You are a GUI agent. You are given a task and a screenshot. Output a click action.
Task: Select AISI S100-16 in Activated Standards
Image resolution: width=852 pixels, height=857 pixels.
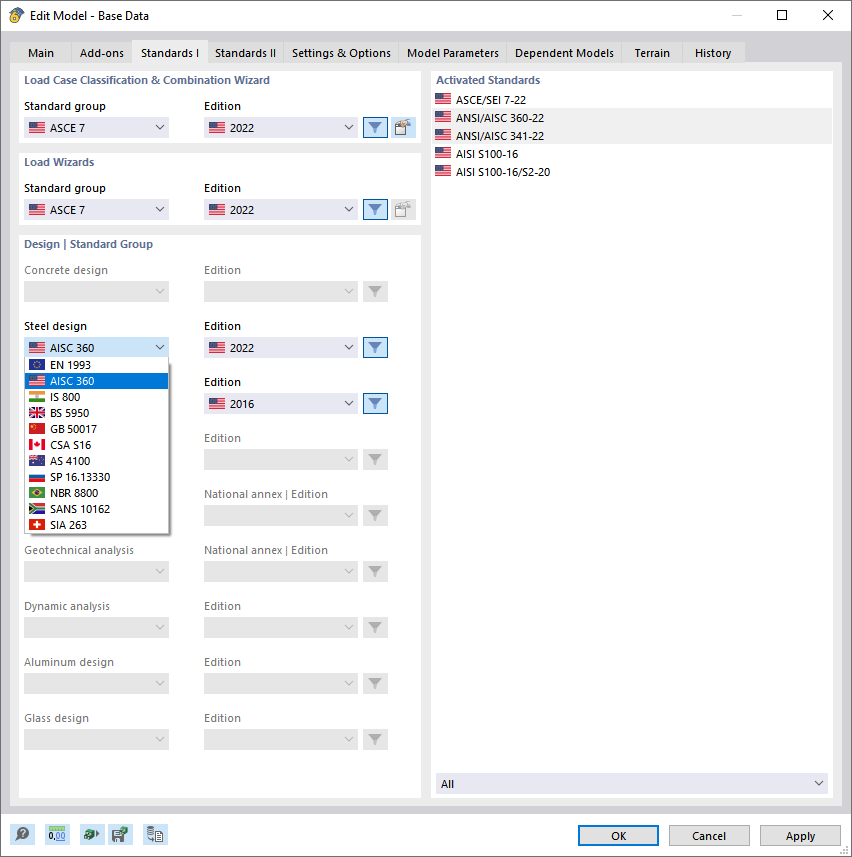[x=633, y=154]
